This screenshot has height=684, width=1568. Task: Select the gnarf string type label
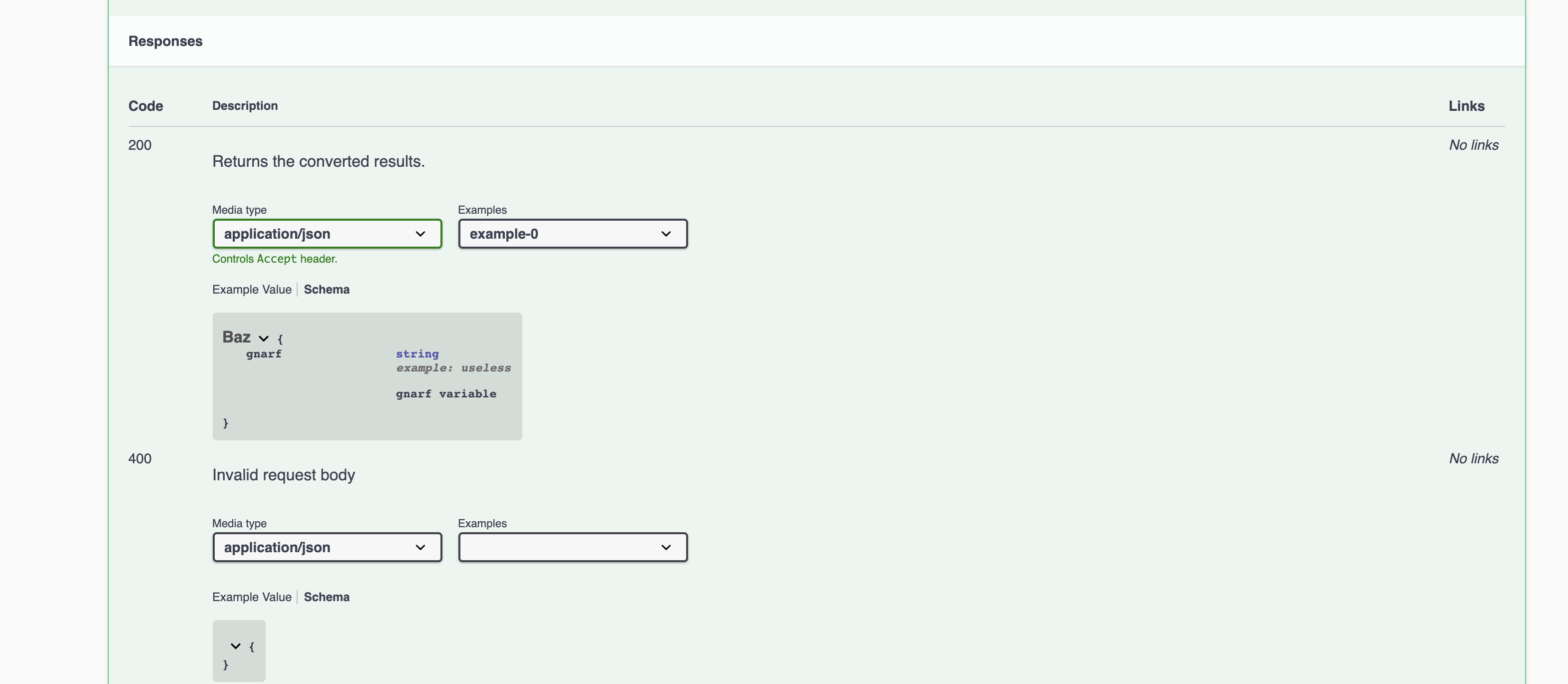(x=417, y=353)
